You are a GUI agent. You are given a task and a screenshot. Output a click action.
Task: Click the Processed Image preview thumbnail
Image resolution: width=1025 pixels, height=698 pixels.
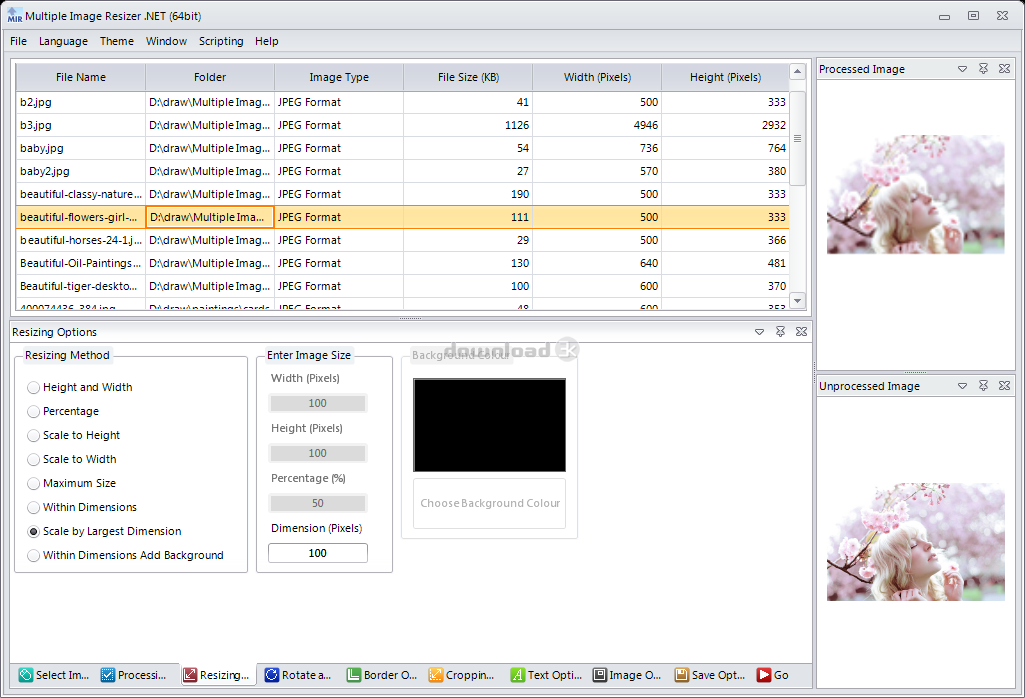click(915, 194)
